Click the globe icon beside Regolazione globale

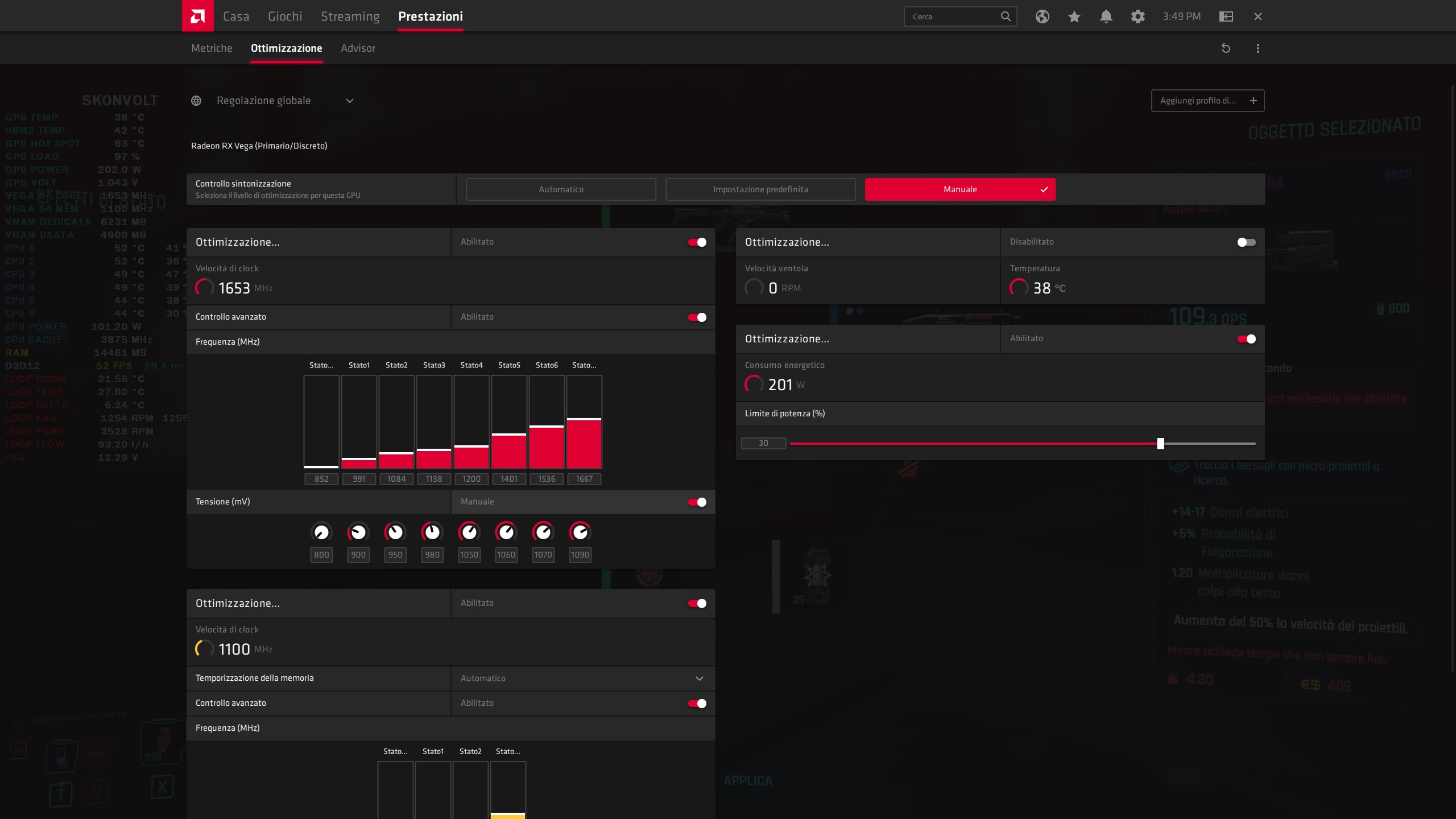coord(196,101)
